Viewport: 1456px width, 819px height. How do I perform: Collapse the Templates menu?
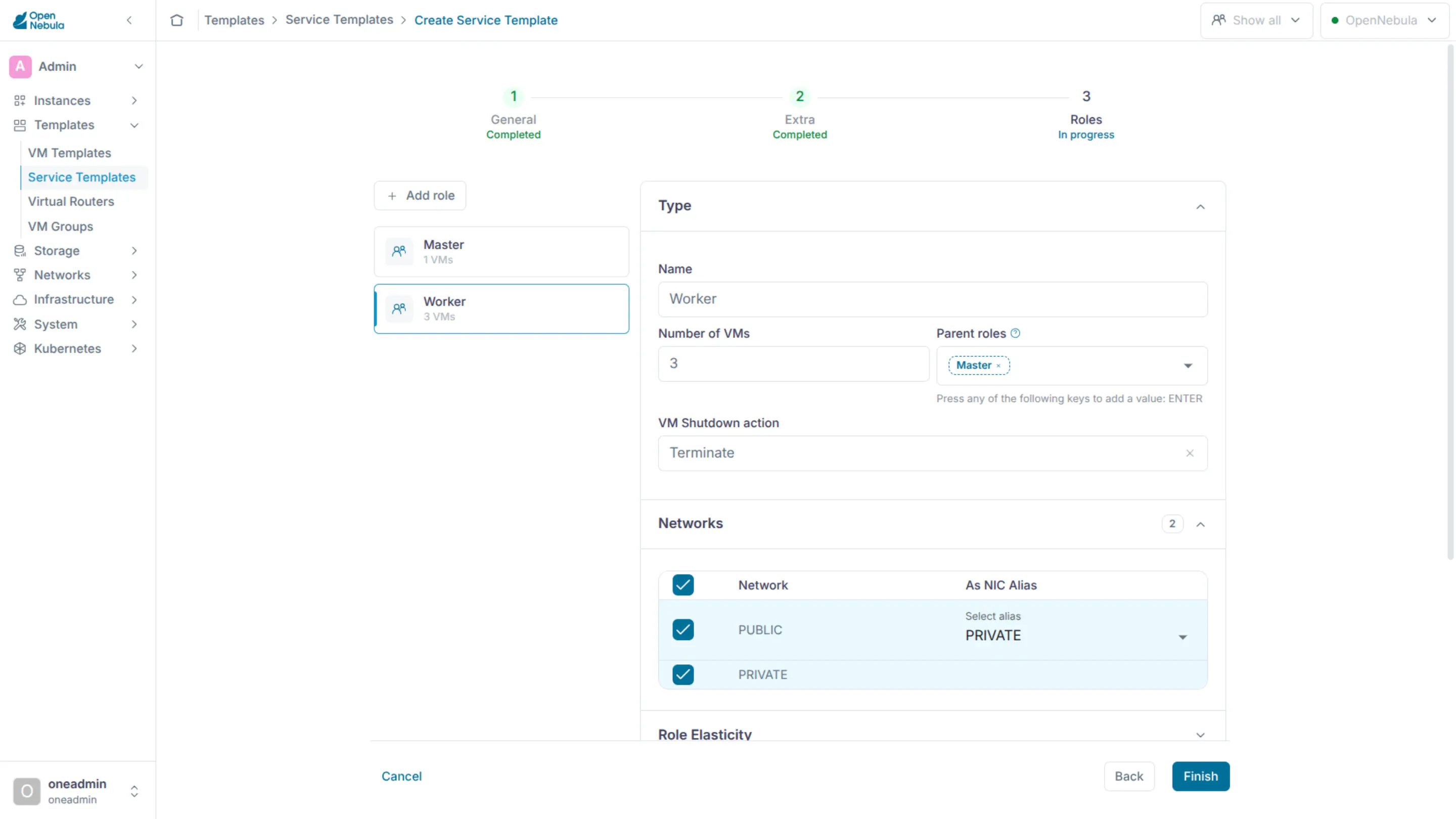point(134,125)
